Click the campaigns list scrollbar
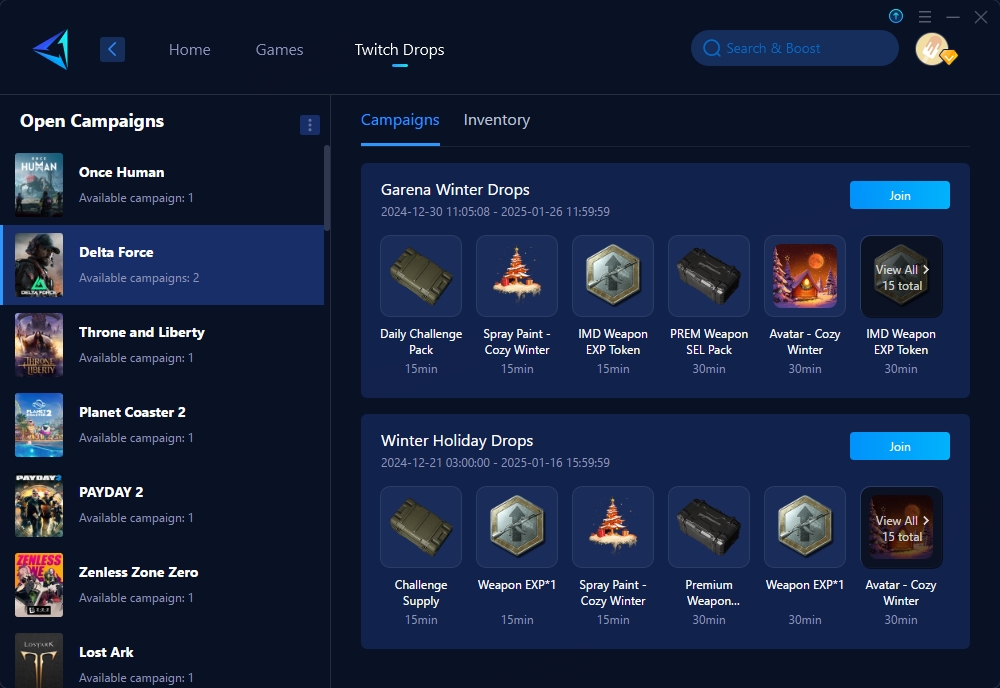This screenshot has height=688, width=1000. click(327, 188)
